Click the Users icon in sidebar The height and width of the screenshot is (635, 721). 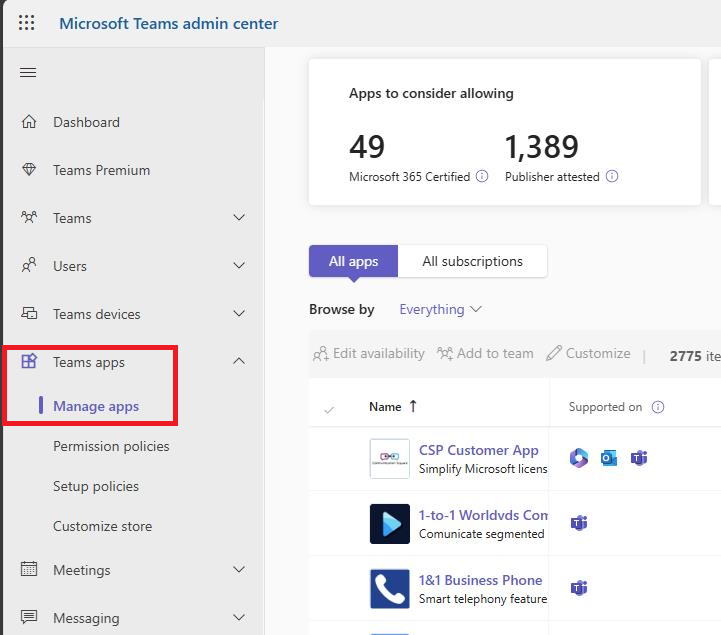[29, 265]
